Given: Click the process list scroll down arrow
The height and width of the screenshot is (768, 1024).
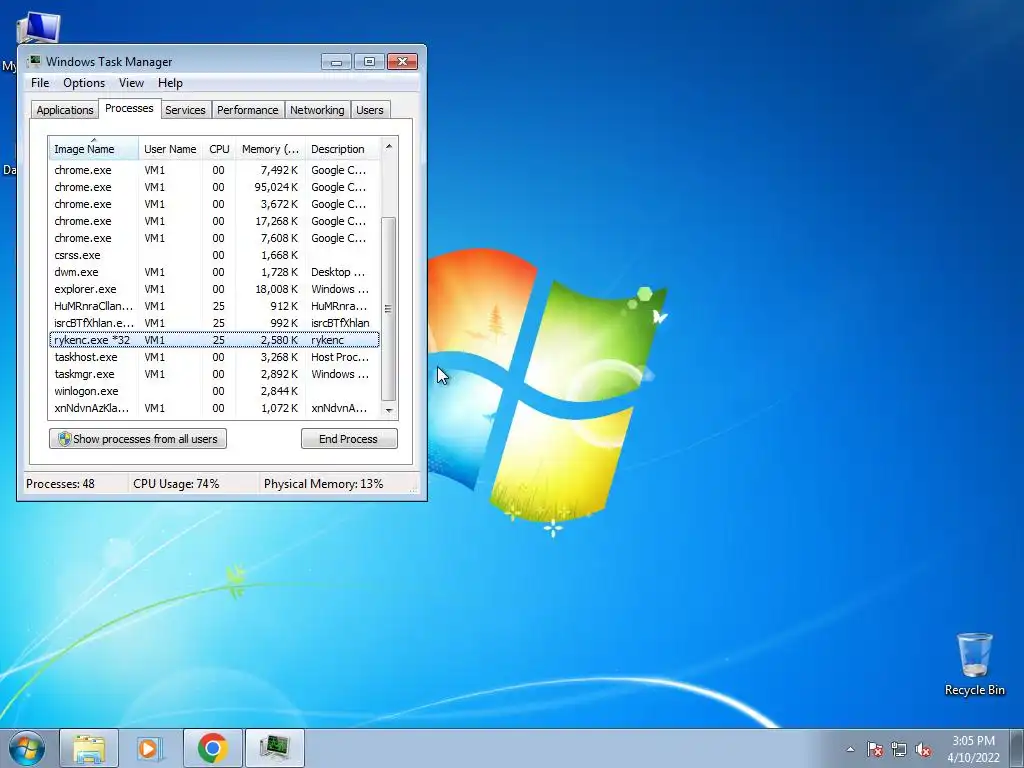Looking at the screenshot, I should (389, 410).
